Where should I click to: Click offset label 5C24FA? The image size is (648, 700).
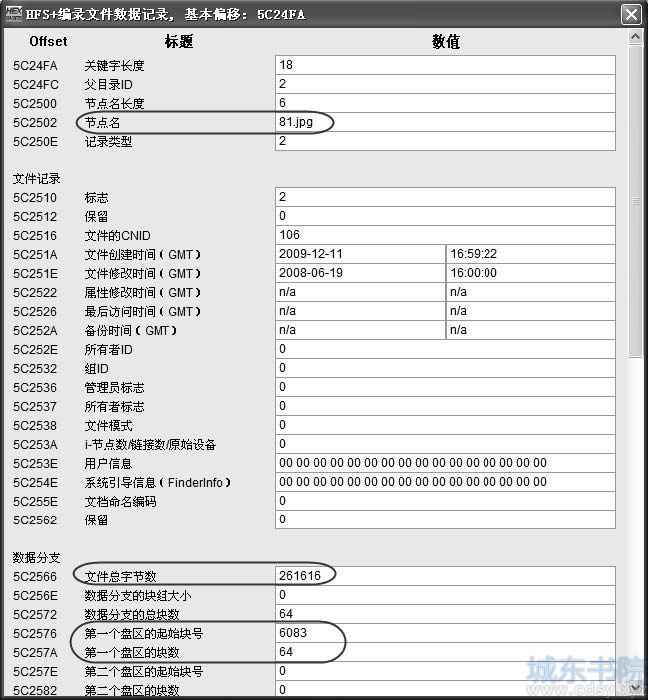[35, 66]
